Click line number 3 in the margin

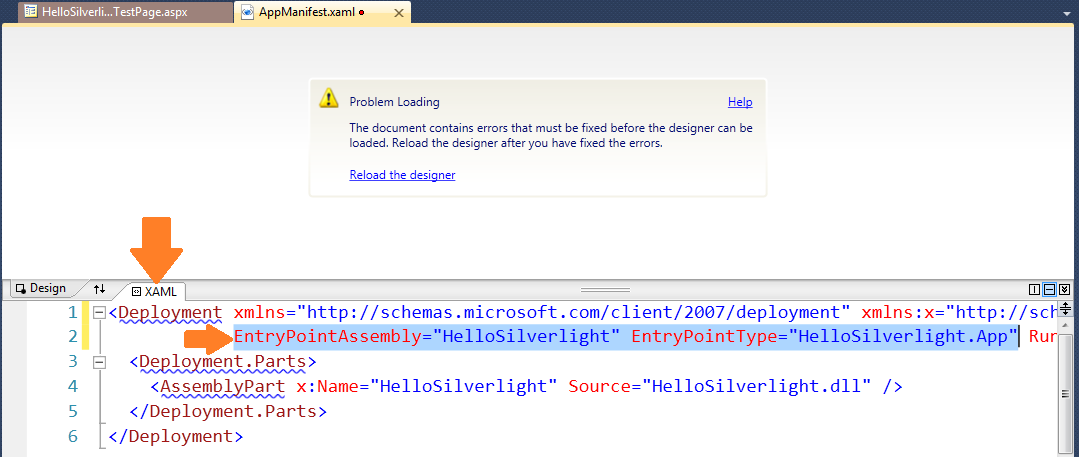(x=73, y=361)
